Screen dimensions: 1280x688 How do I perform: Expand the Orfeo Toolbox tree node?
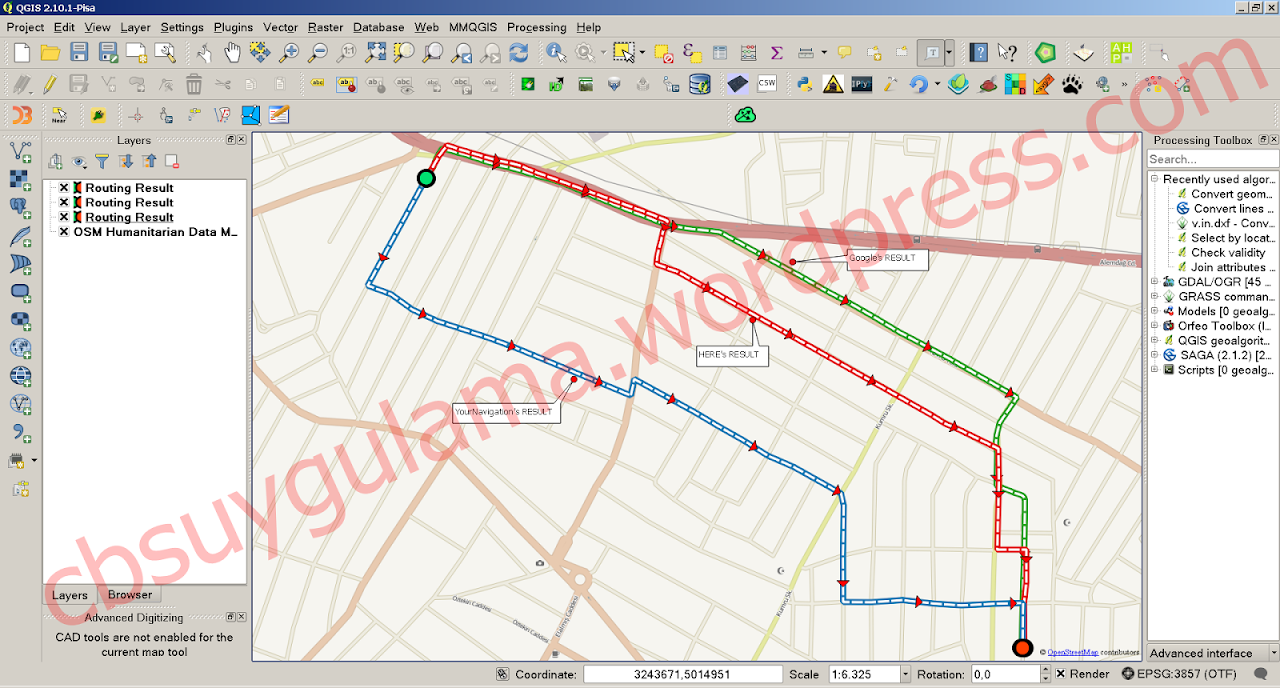coord(1154,326)
